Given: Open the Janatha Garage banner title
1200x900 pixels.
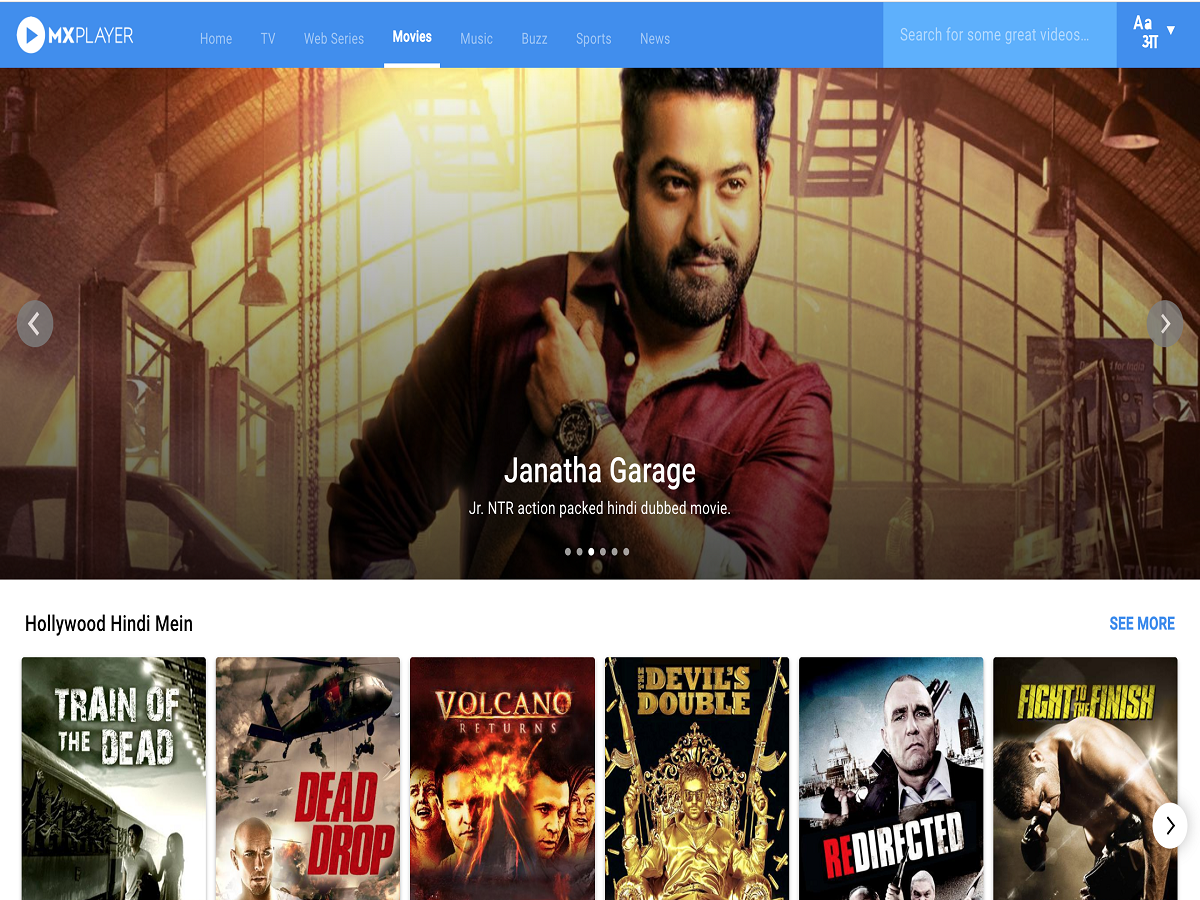Looking at the screenshot, I should click(x=600, y=470).
